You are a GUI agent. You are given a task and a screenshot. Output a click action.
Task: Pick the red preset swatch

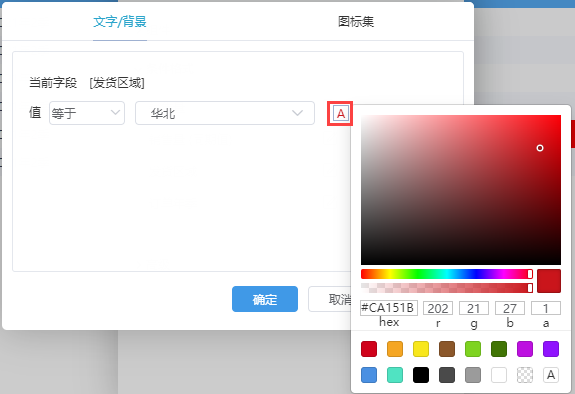point(369,349)
